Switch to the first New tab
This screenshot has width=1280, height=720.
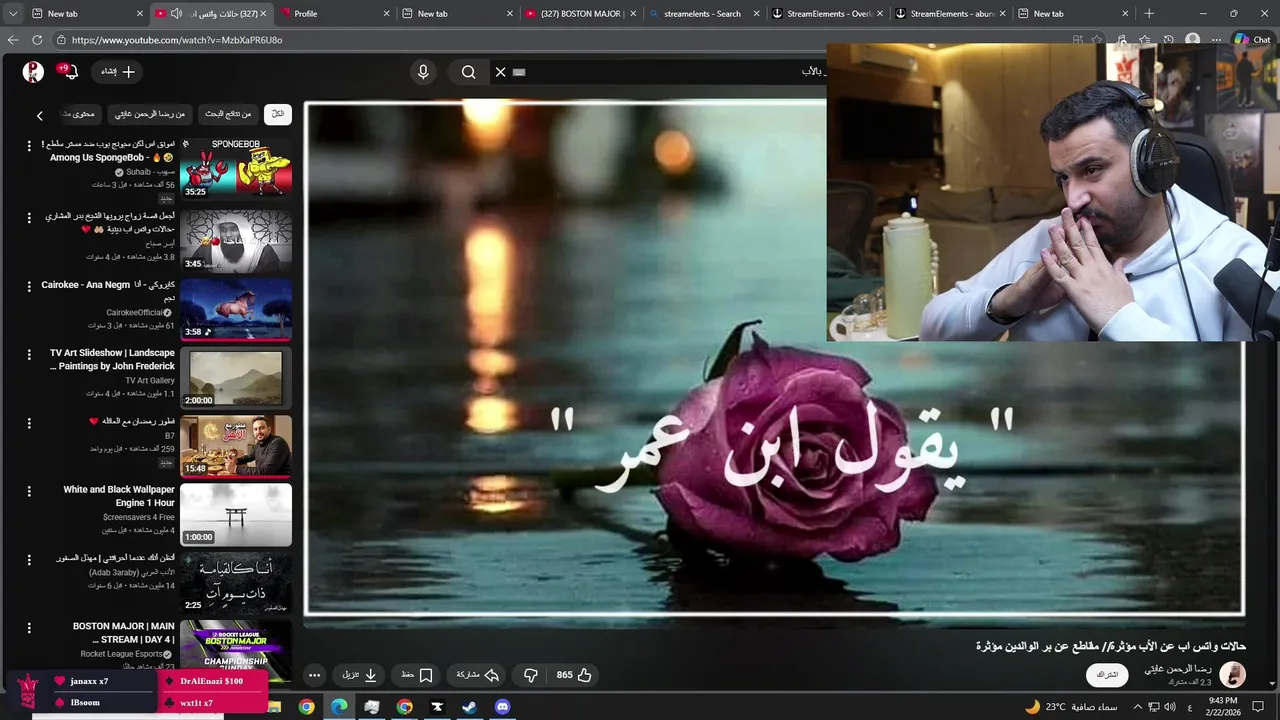pos(85,14)
